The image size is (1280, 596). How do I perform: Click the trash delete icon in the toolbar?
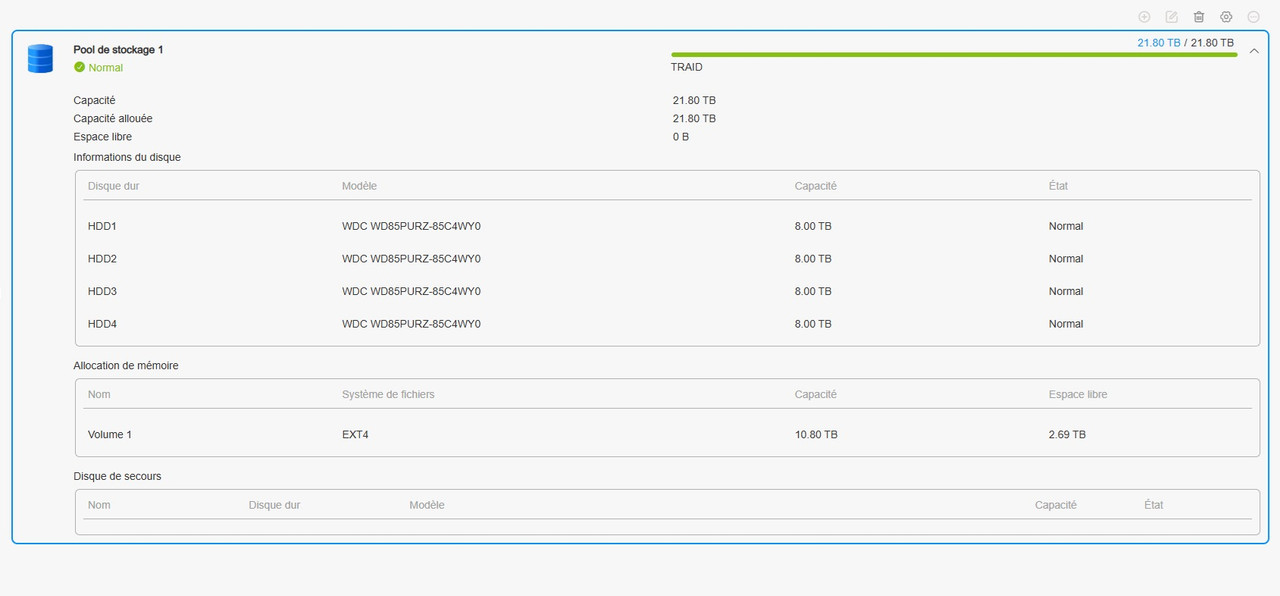tap(1199, 17)
